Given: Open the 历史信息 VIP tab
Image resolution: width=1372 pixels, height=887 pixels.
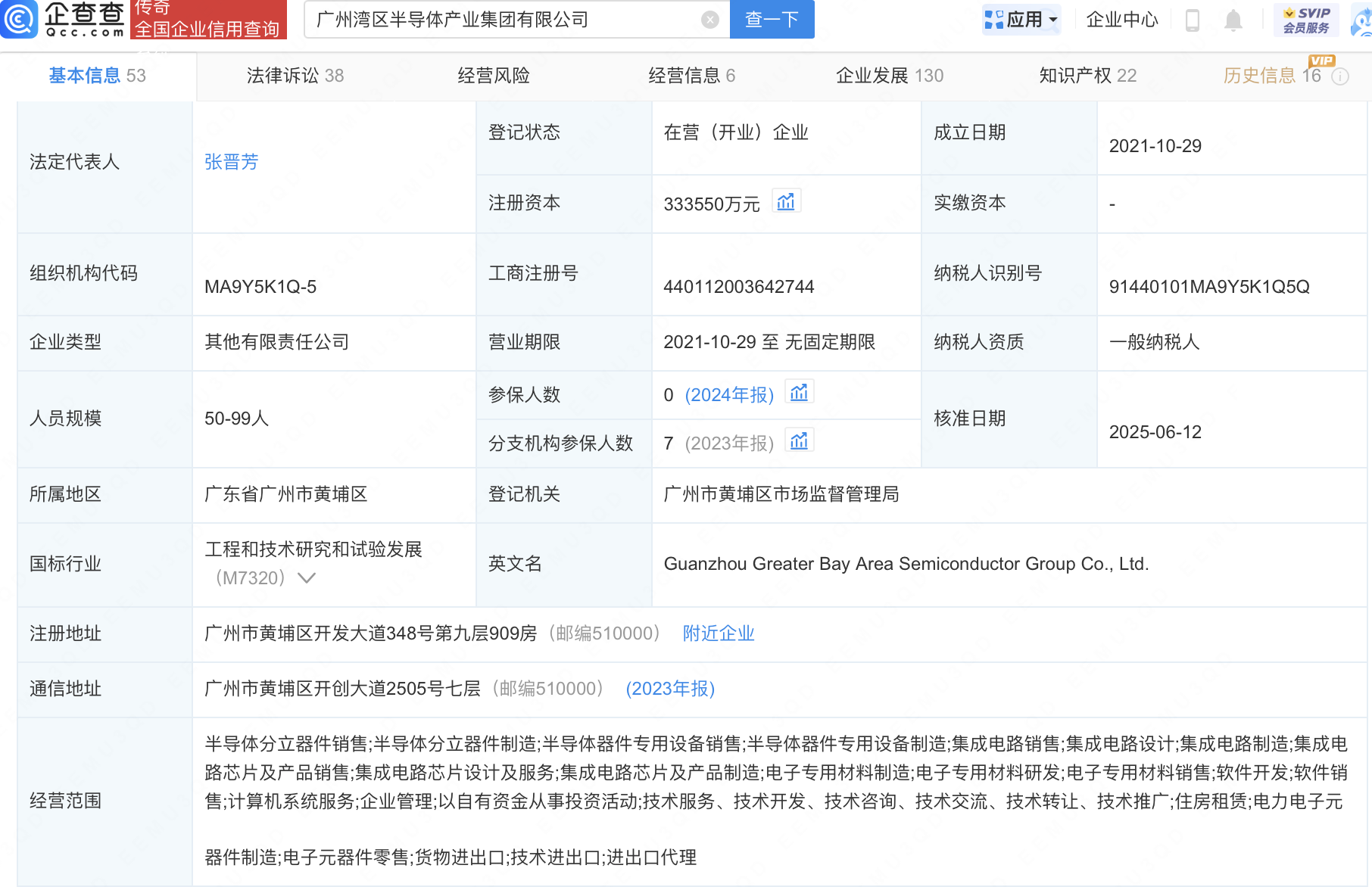Looking at the screenshot, I should click(x=1272, y=76).
